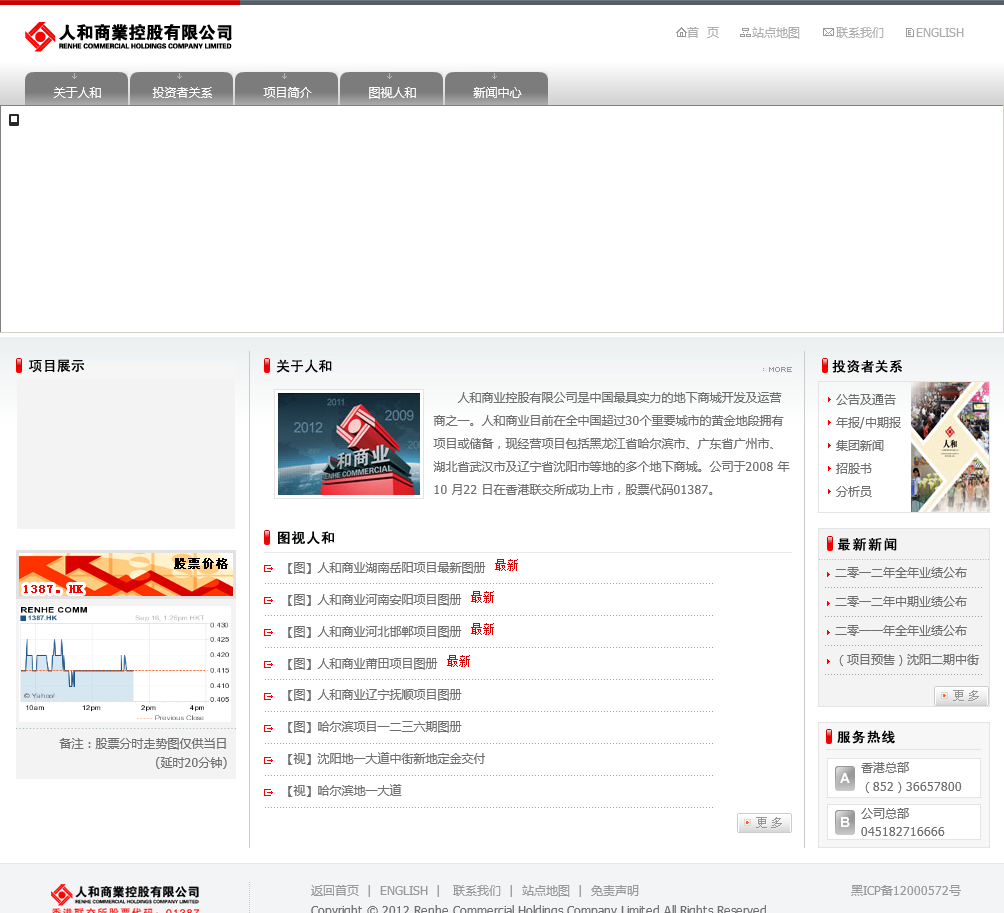Open the 项目简介 navigation tab
Image resolution: width=1004 pixels, height=913 pixels.
pyautogui.click(x=287, y=89)
